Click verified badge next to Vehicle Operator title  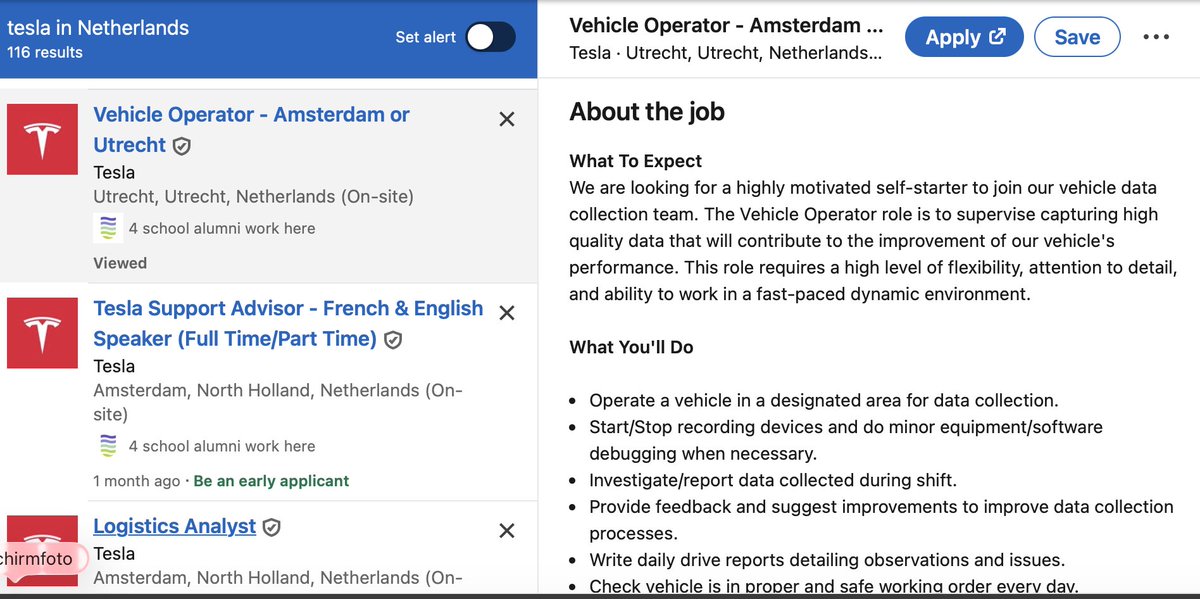pos(181,145)
